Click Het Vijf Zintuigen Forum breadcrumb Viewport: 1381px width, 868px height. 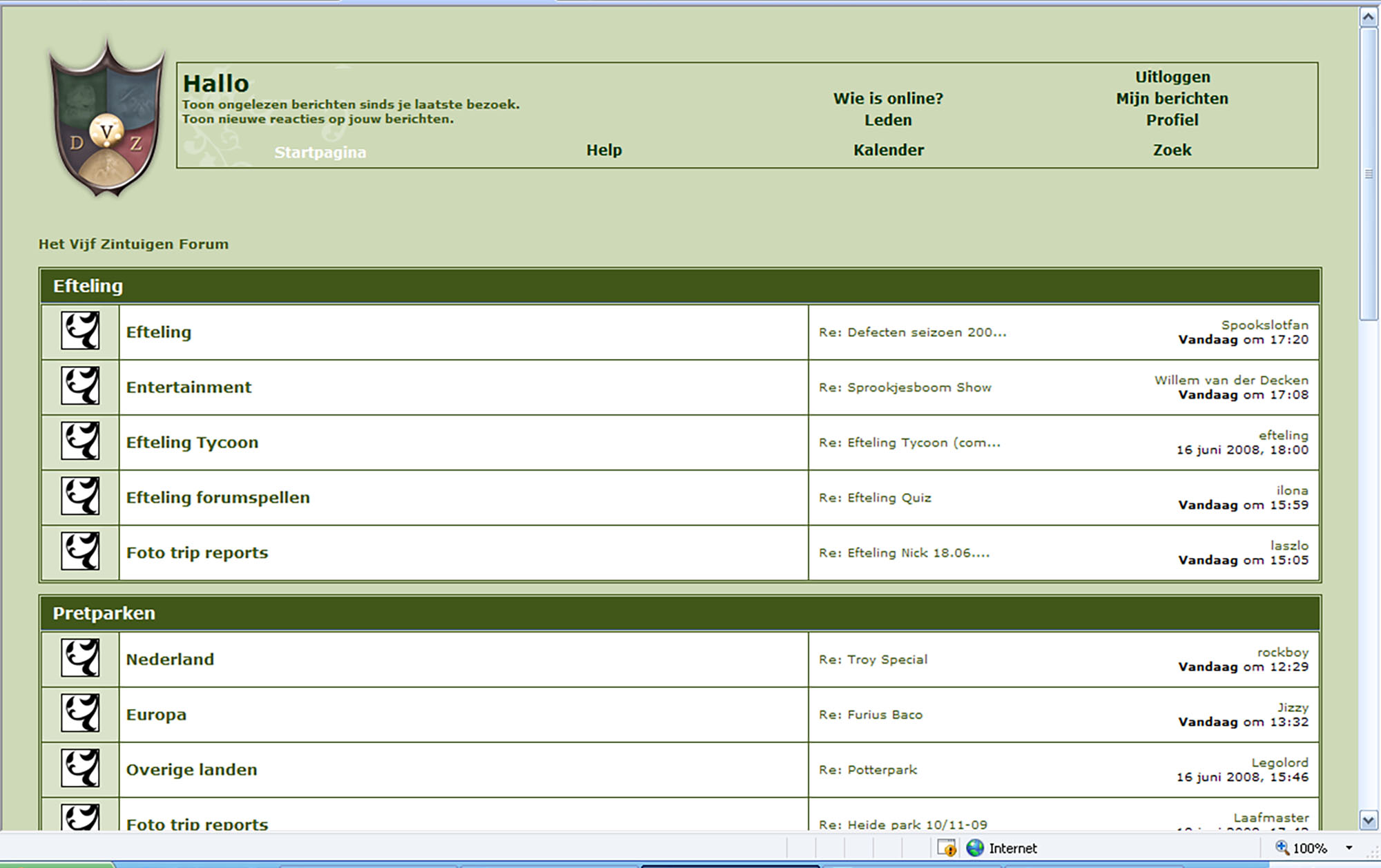[133, 244]
